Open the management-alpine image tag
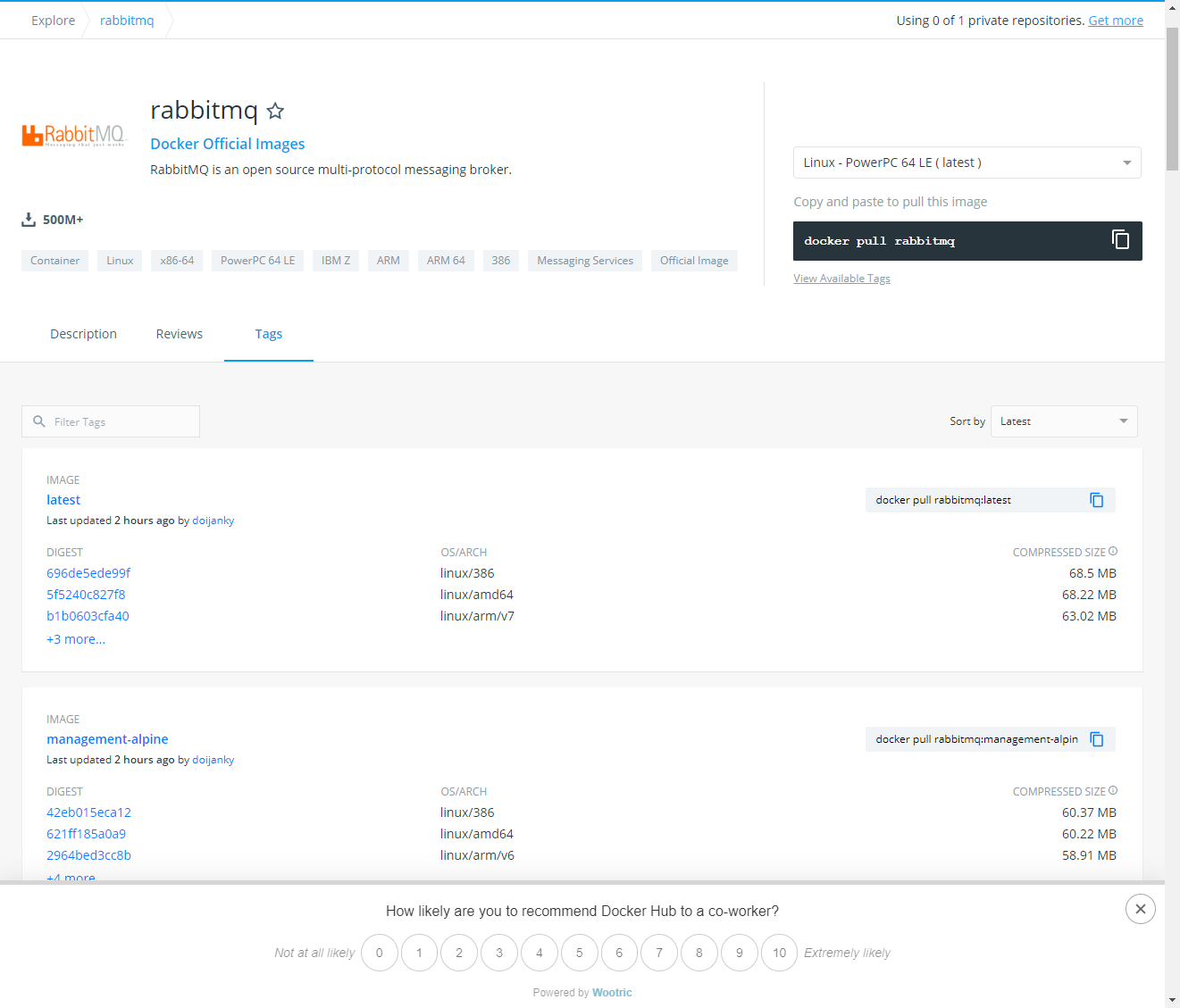Image resolution: width=1180 pixels, height=1008 pixels. coord(107,739)
